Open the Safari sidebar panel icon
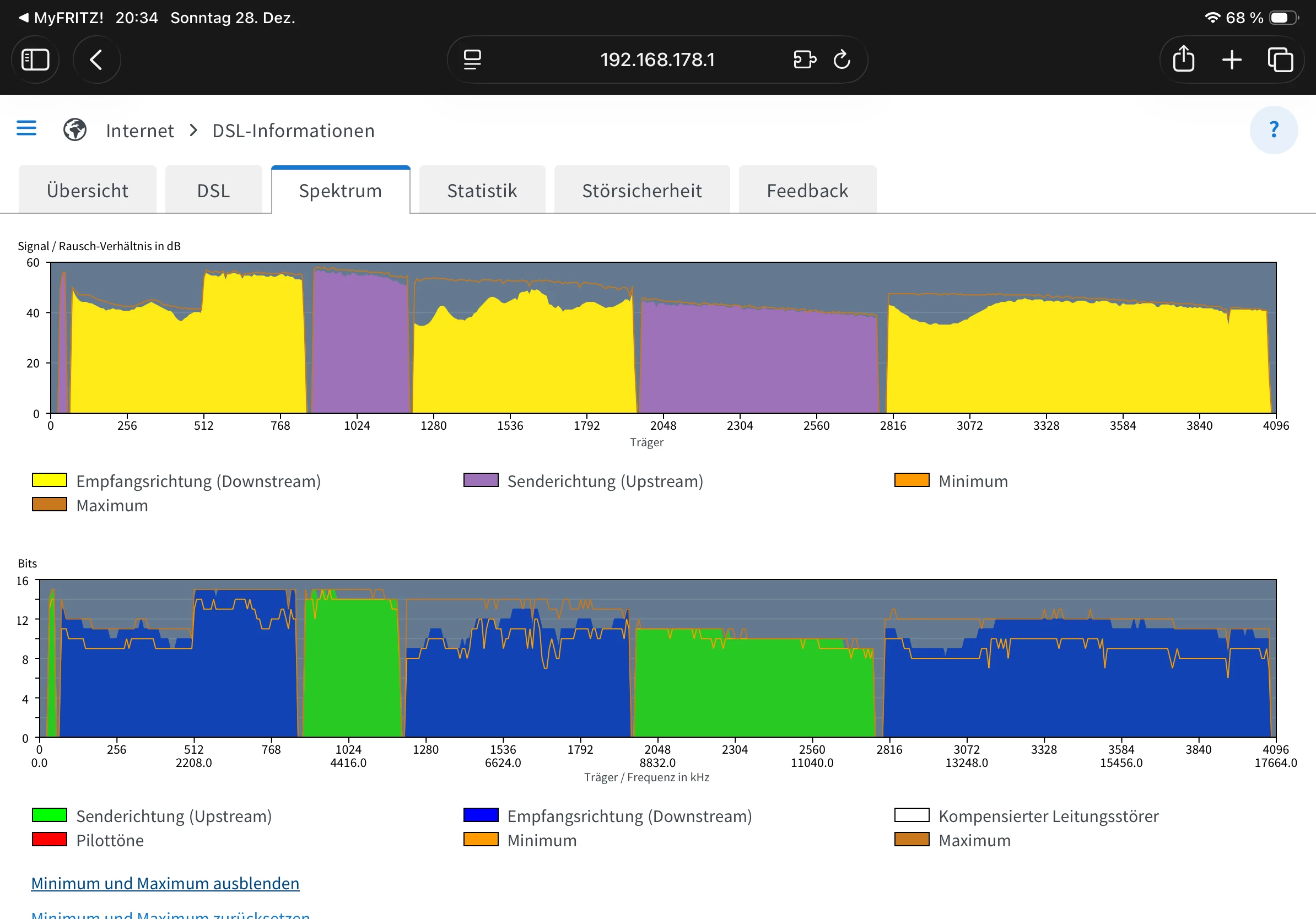This screenshot has height=919, width=1316. click(35, 60)
